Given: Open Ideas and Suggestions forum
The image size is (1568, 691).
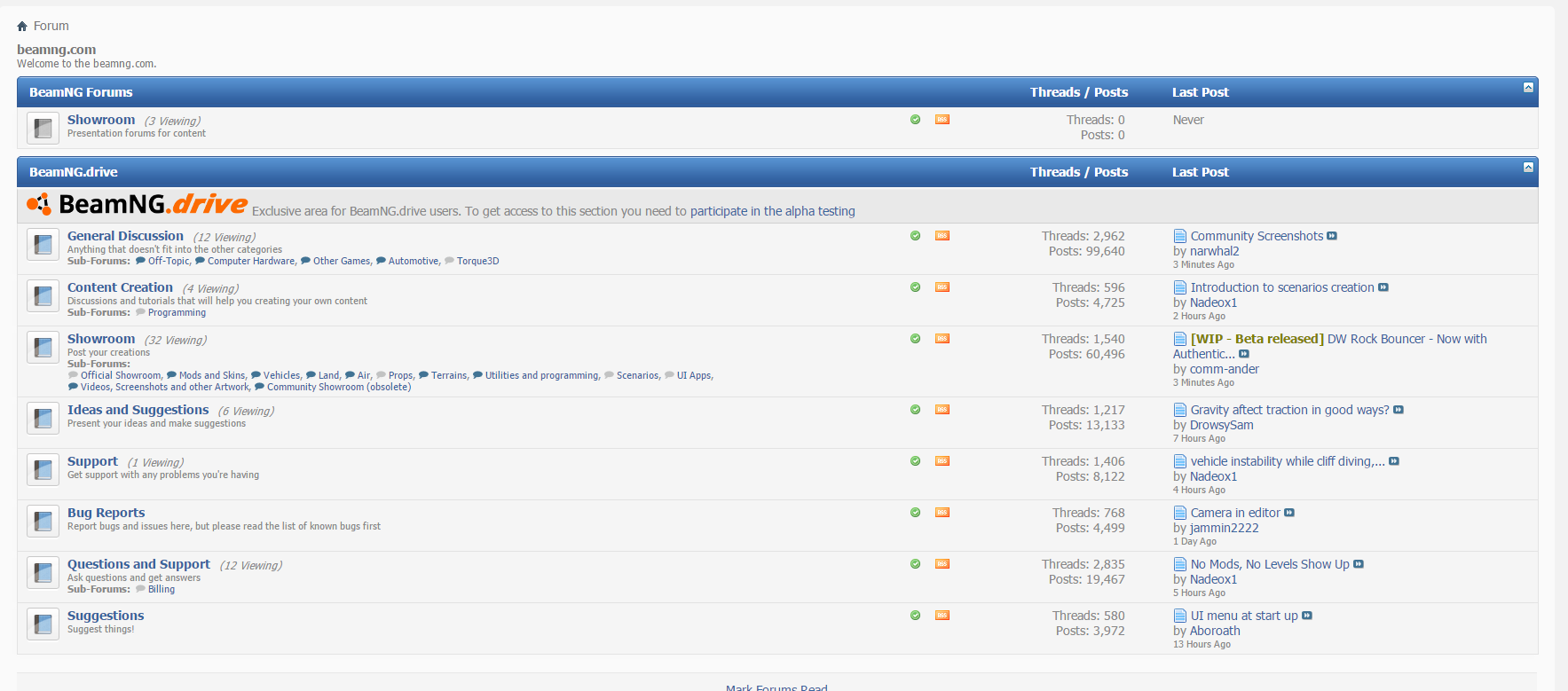Looking at the screenshot, I should 138,410.
